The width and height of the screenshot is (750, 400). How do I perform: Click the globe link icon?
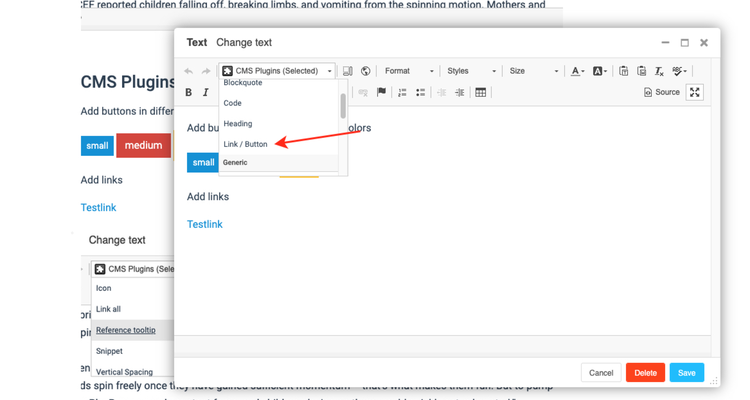(365, 71)
